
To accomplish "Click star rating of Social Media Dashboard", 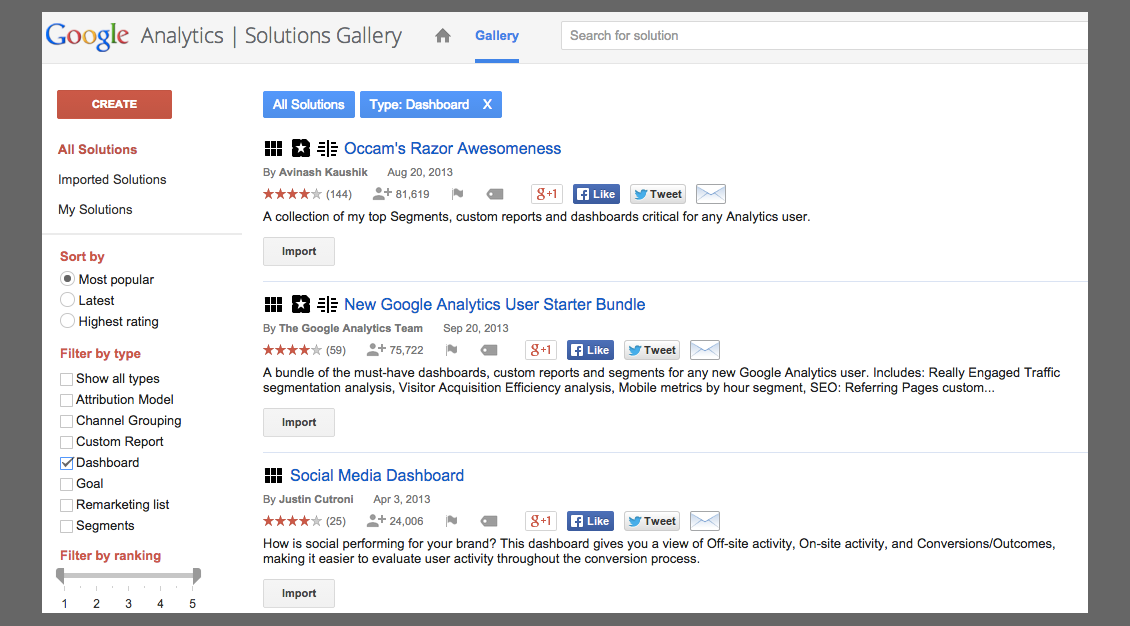I will (x=292, y=521).
